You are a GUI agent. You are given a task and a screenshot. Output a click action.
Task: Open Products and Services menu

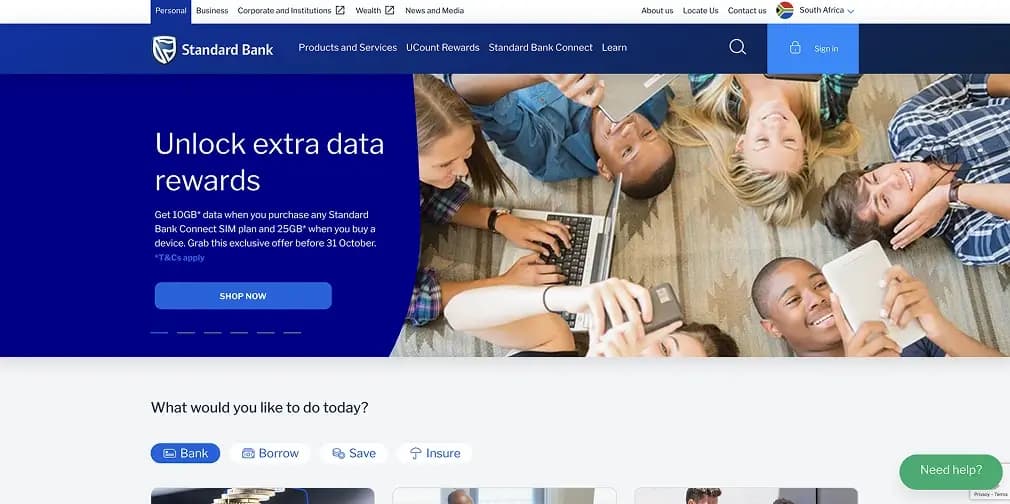(x=348, y=48)
